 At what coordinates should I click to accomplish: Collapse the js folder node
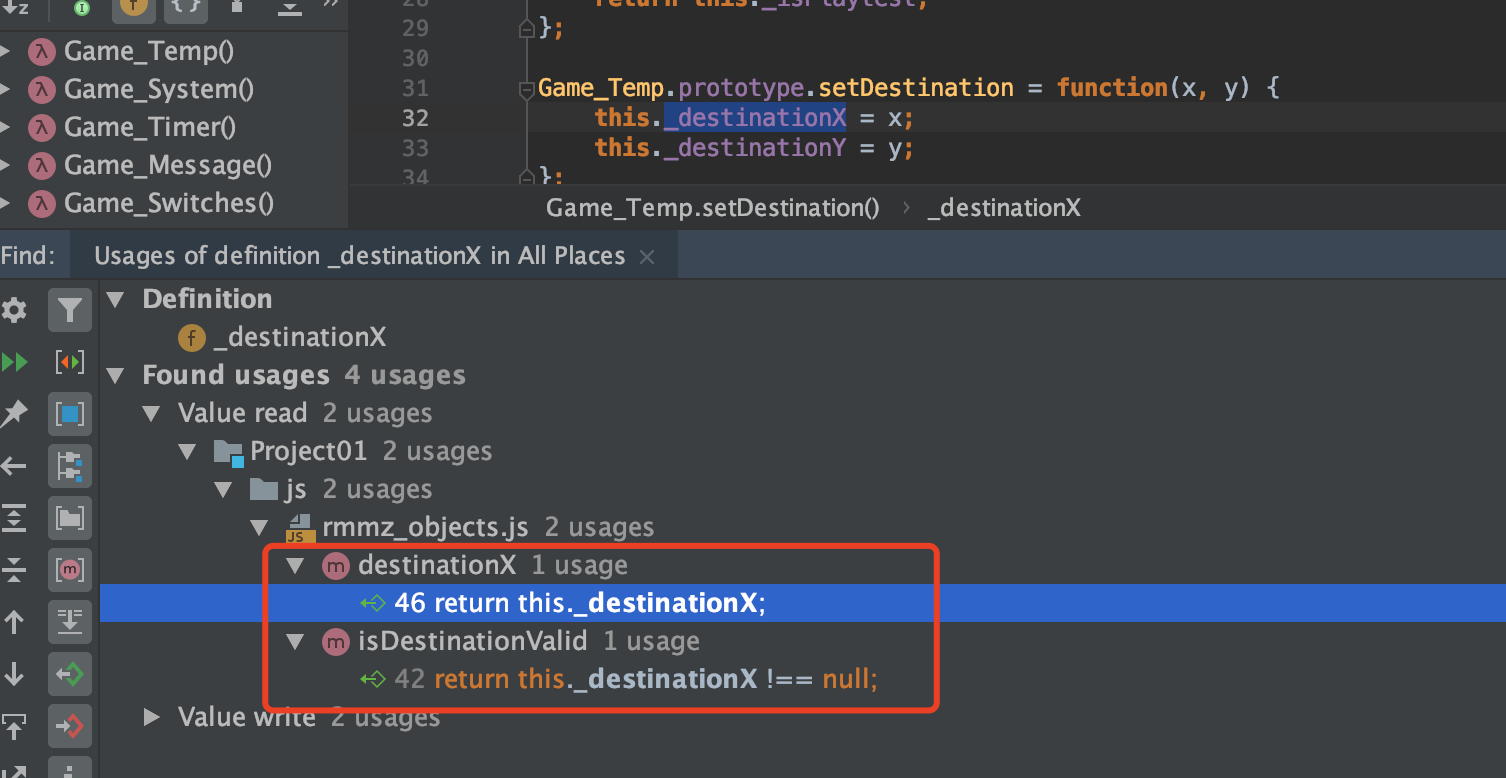click(x=224, y=490)
